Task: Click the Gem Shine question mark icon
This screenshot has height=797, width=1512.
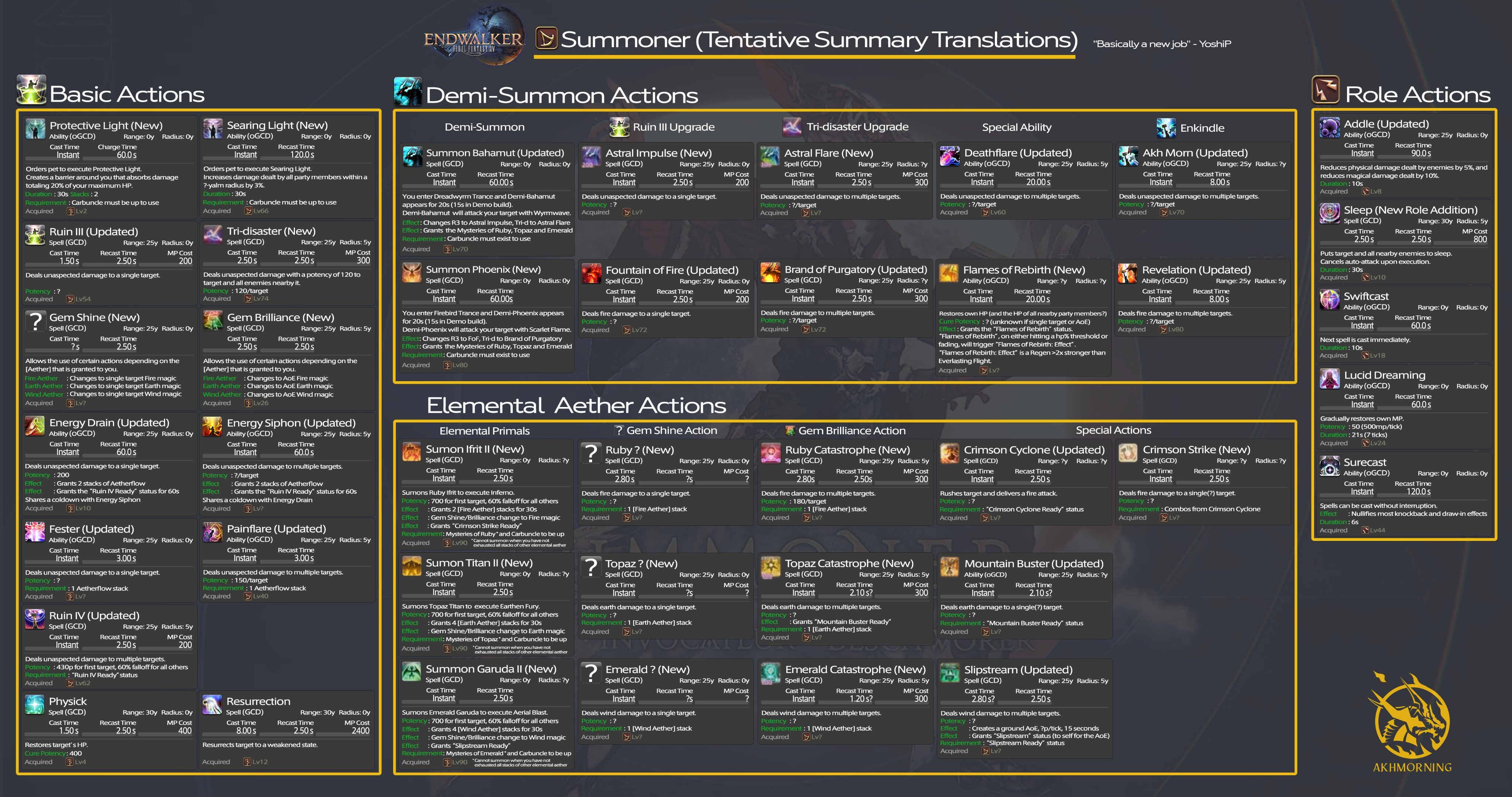Action: pos(35,321)
